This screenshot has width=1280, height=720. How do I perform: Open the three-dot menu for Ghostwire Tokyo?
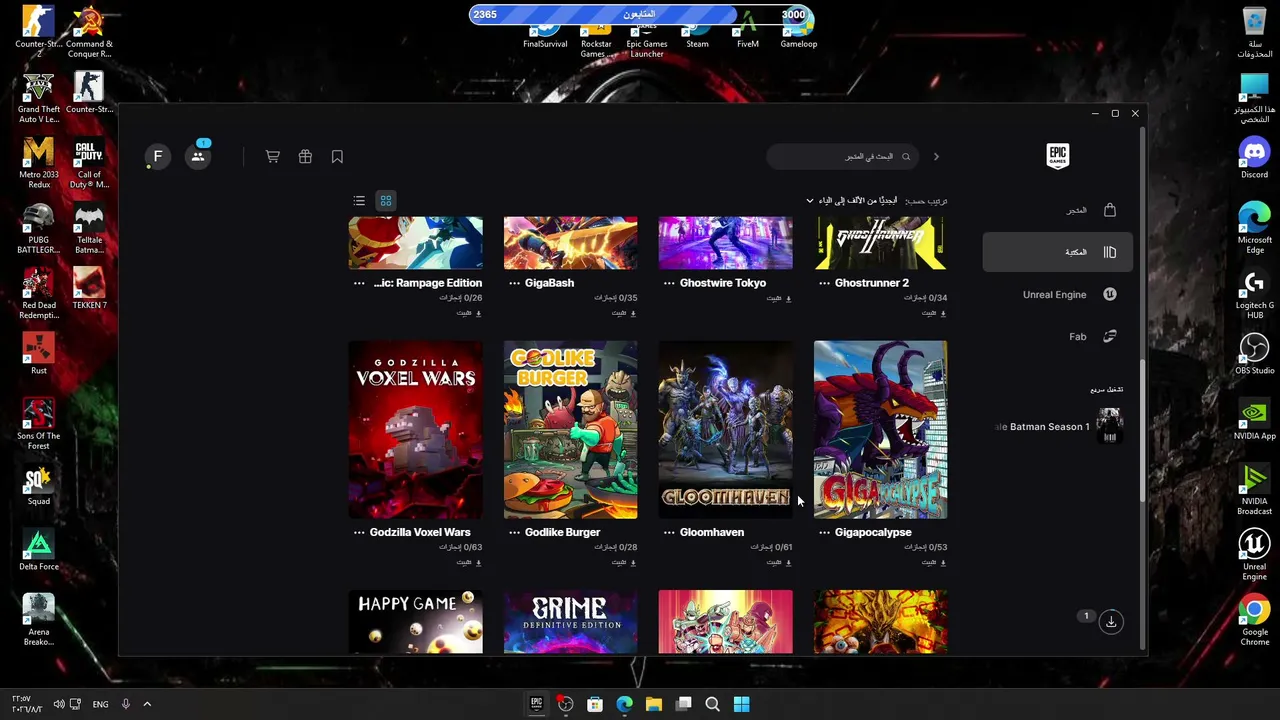point(669,283)
